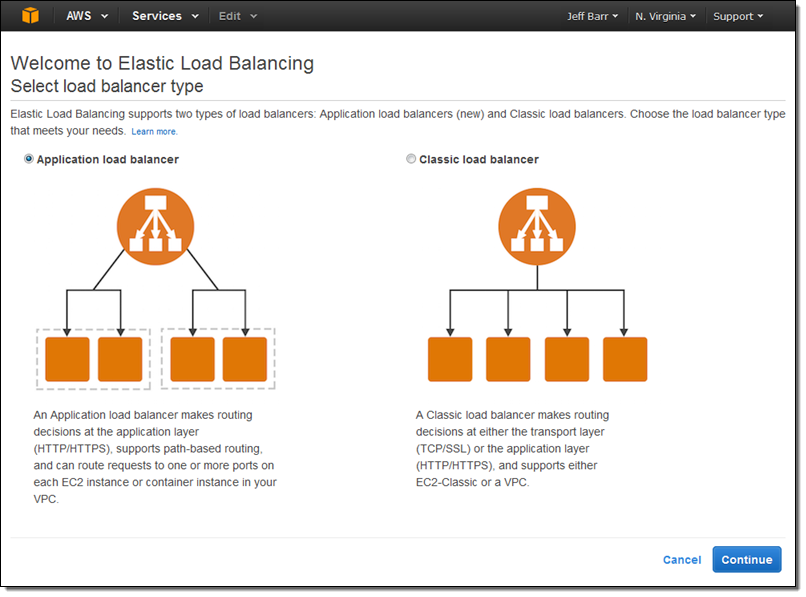Screen dimensions: 806x597
Task: Click the Application load balancer topology diagram icon
Action: coord(155,226)
